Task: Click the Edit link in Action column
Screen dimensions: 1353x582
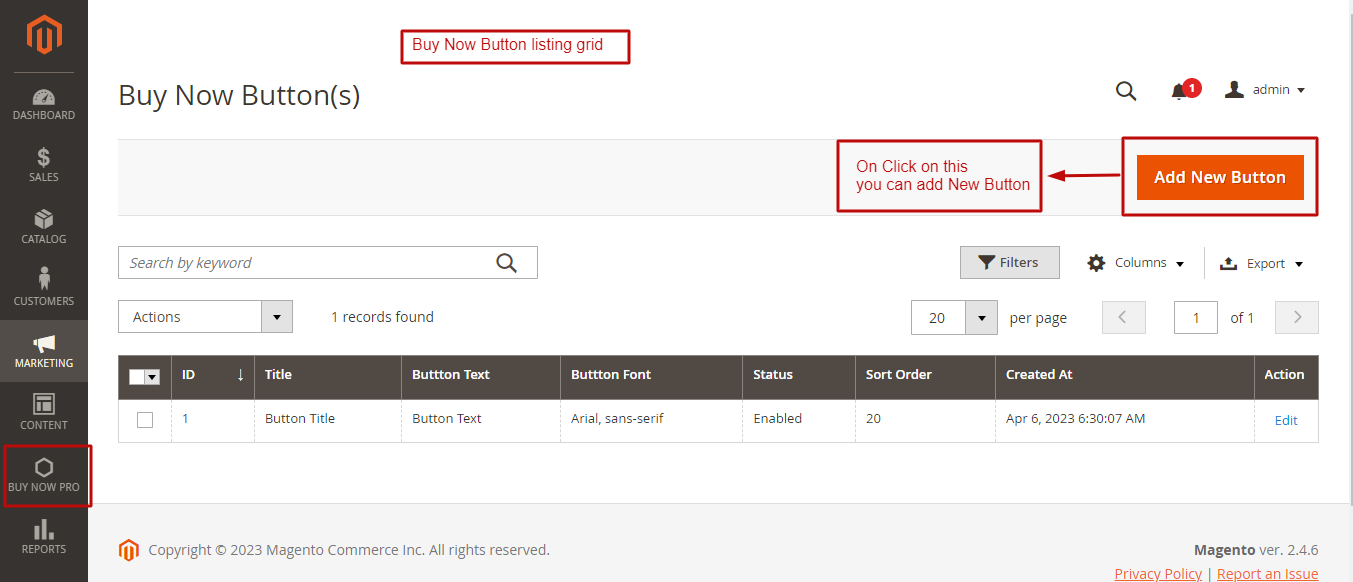Action: pos(1286,420)
